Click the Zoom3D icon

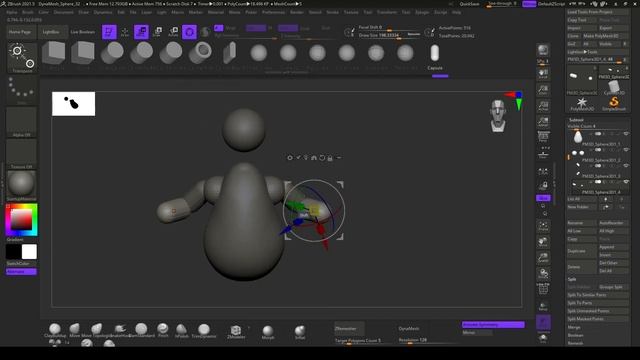543,258
